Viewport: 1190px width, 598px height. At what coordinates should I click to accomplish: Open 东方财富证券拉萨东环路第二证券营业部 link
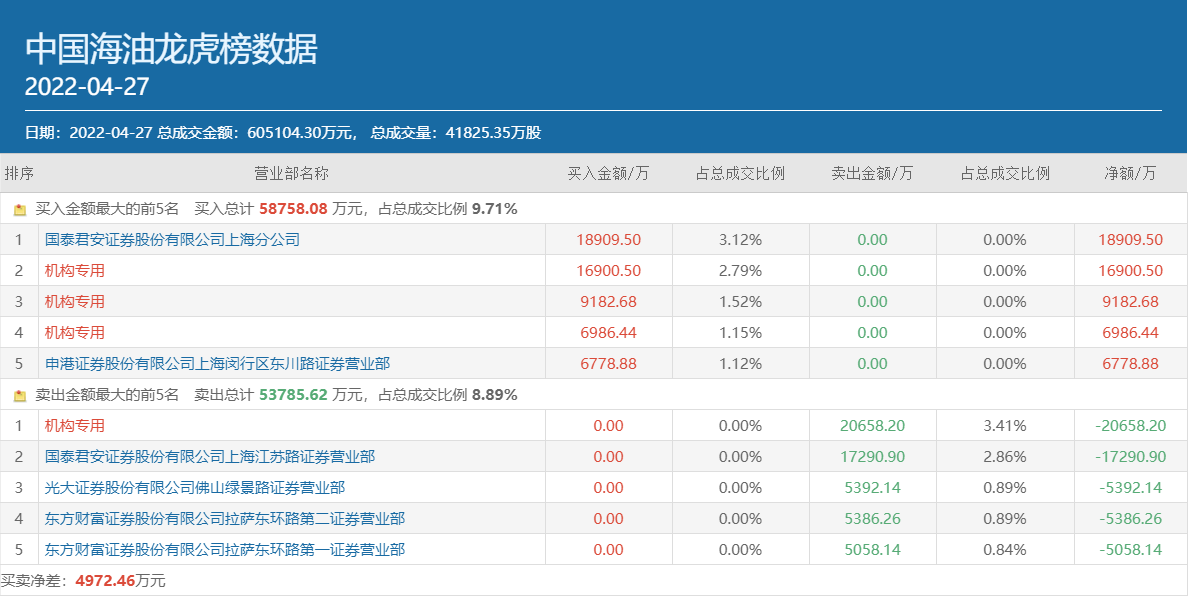pos(225,519)
